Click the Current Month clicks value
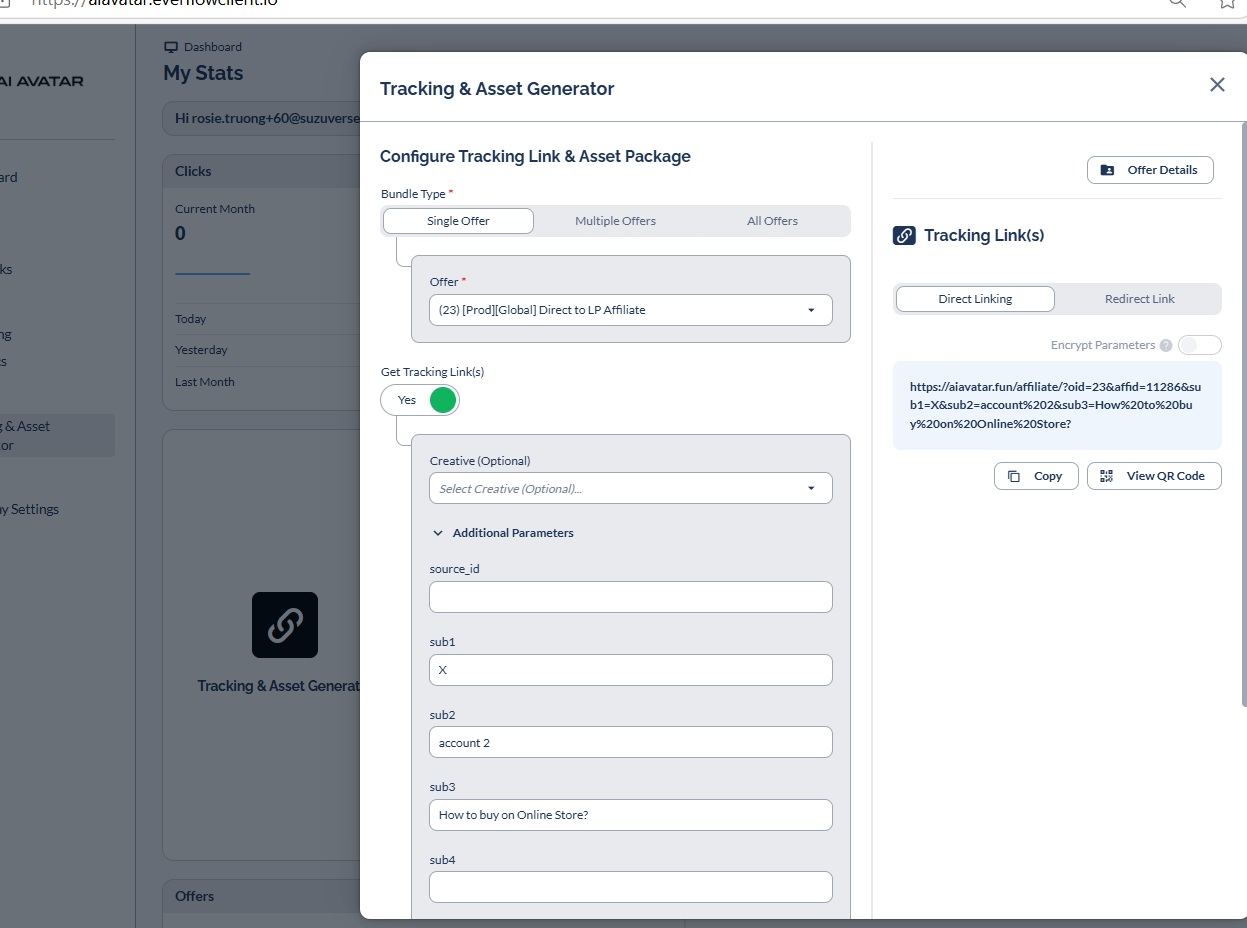Image resolution: width=1247 pixels, height=928 pixels. tap(180, 234)
